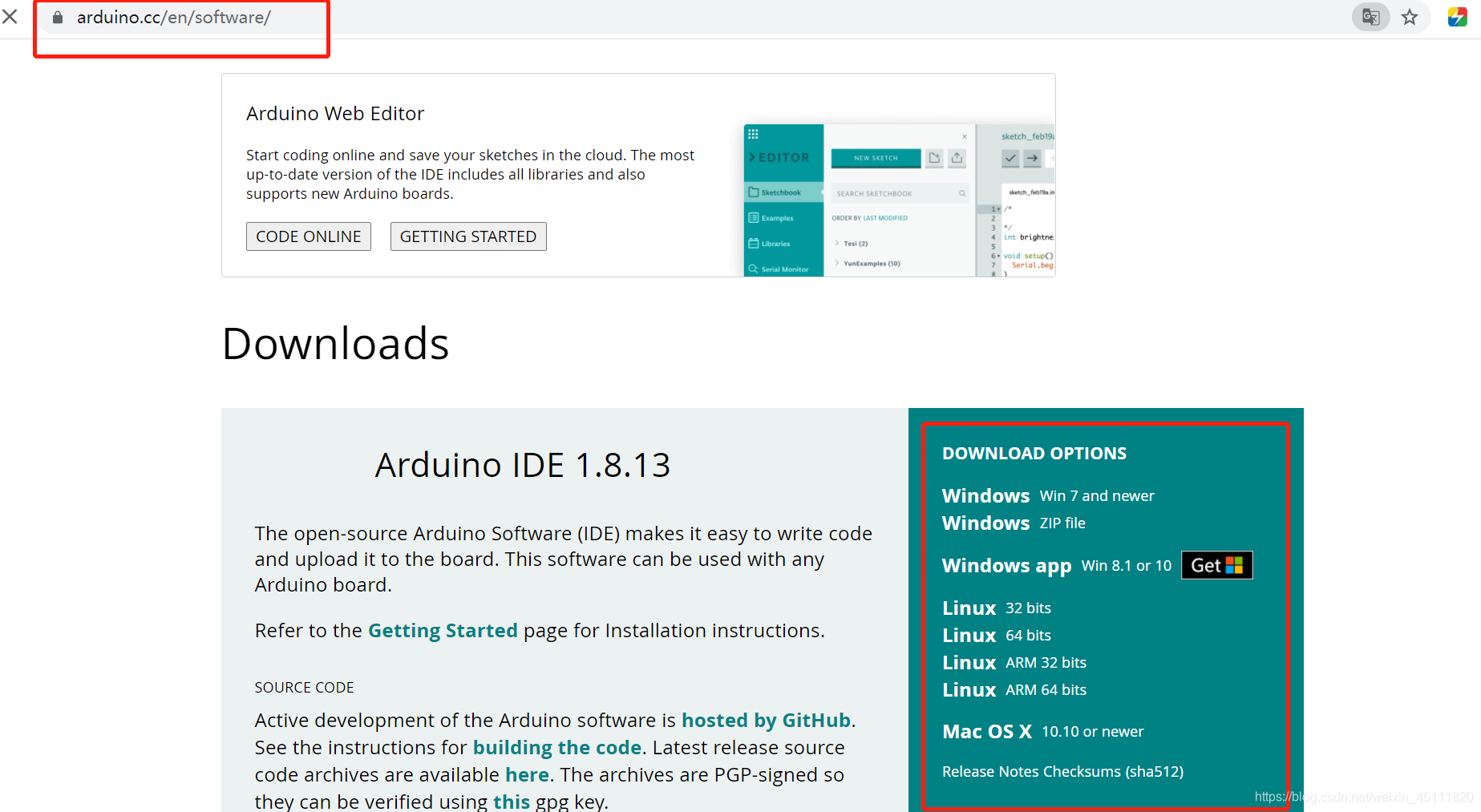
Task: Download Linux ARM 32 bits version
Action: [1014, 662]
